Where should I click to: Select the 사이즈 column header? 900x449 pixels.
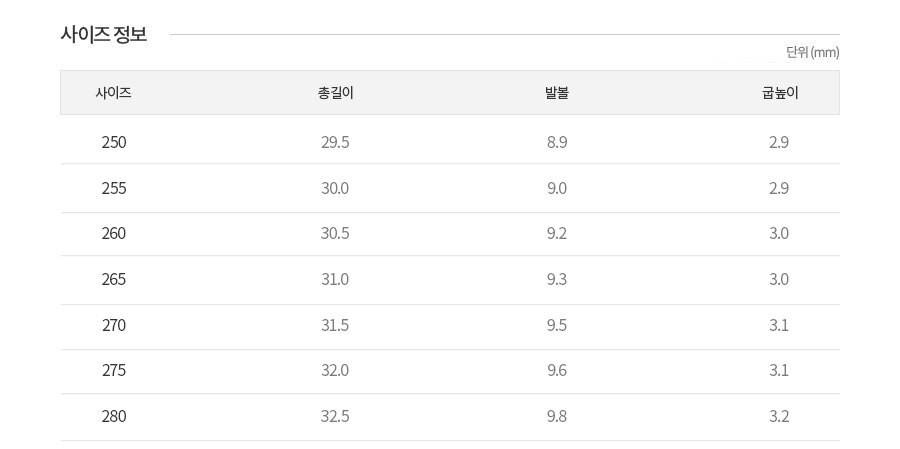tap(114, 93)
